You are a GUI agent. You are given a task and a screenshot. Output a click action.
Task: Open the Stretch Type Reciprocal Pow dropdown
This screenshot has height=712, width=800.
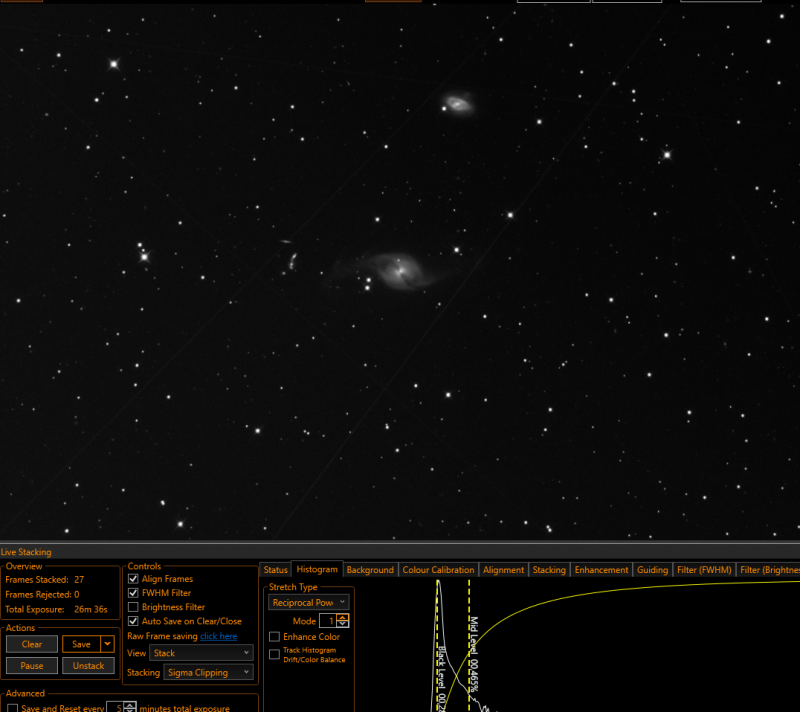pos(309,602)
